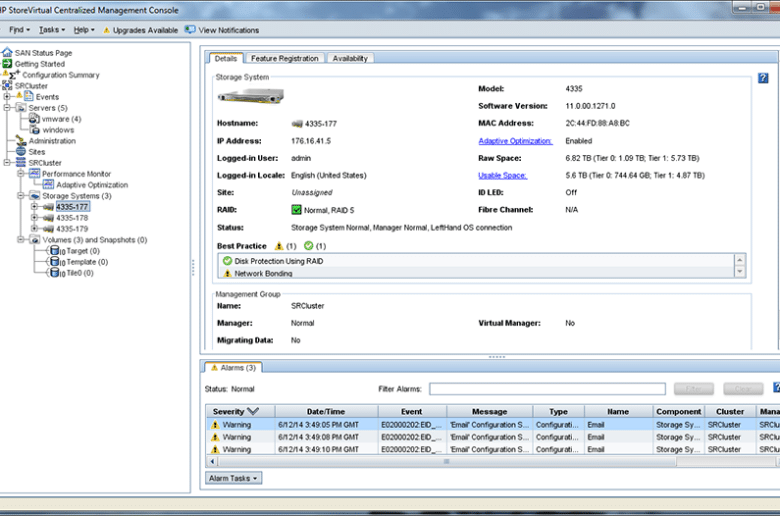The width and height of the screenshot is (780, 516).
Task: Select 4335-177 in the tree
Action: [x=72, y=206]
